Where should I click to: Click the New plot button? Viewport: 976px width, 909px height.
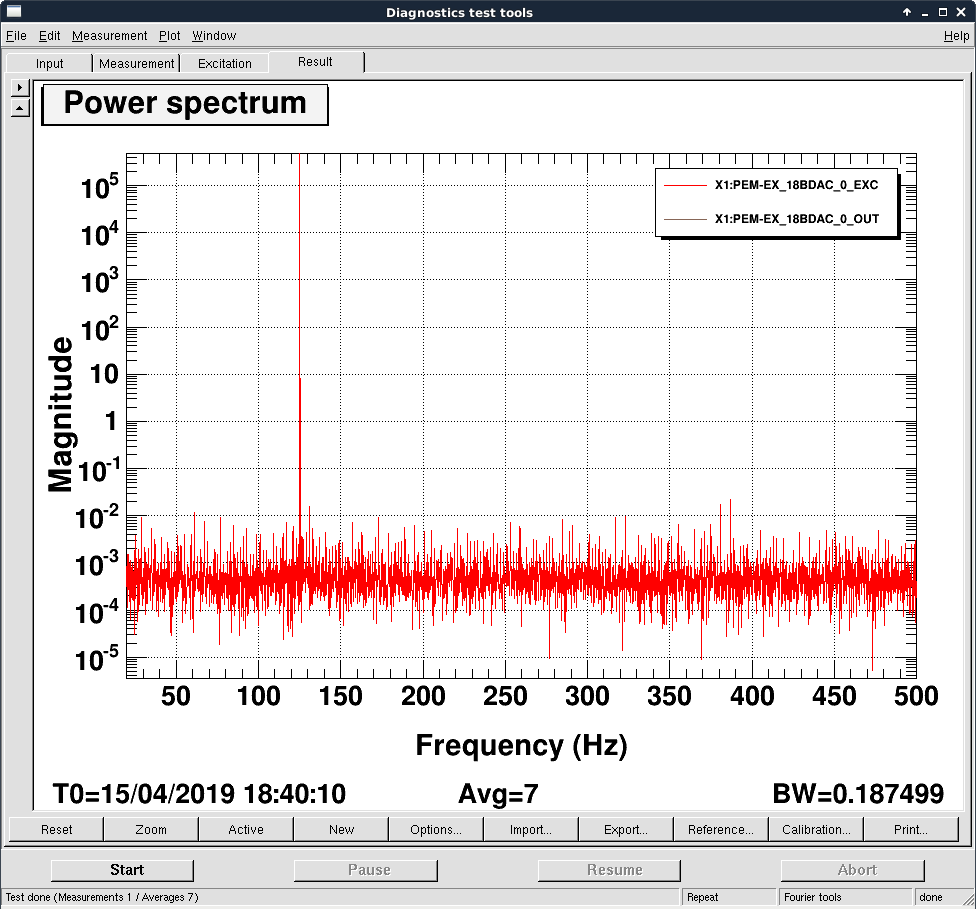(x=341, y=829)
